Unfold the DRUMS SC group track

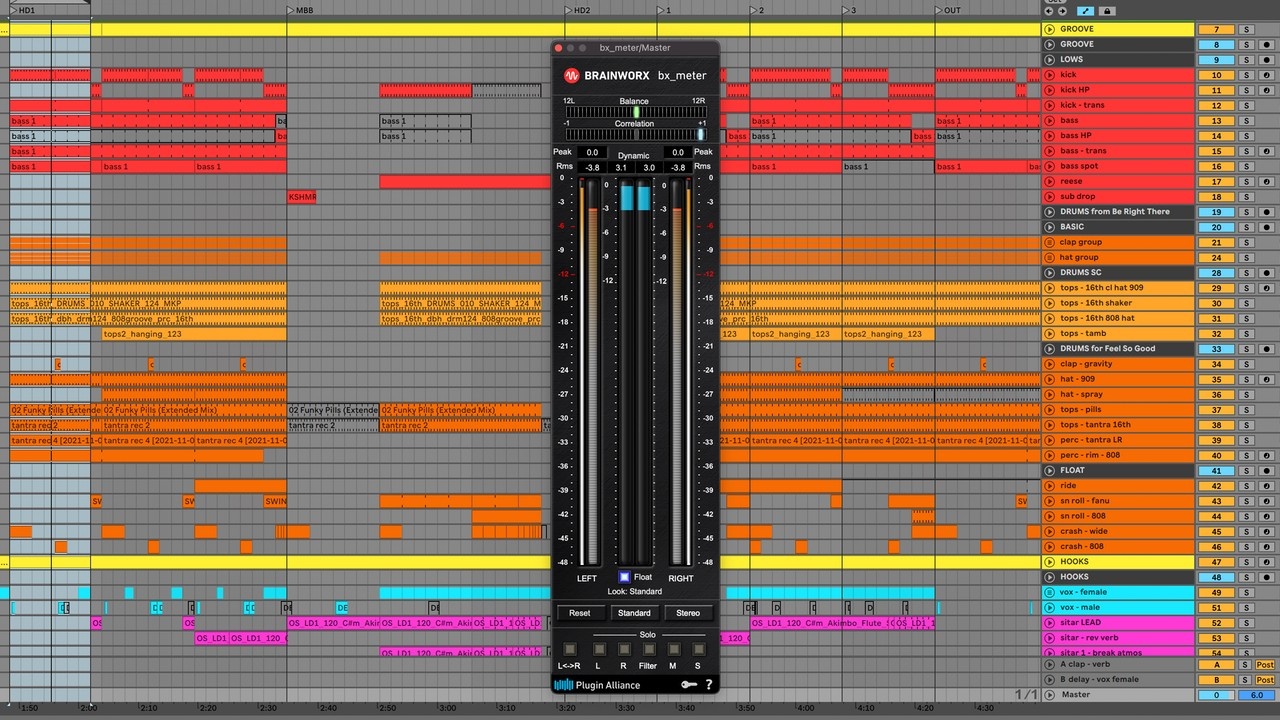[1049, 272]
